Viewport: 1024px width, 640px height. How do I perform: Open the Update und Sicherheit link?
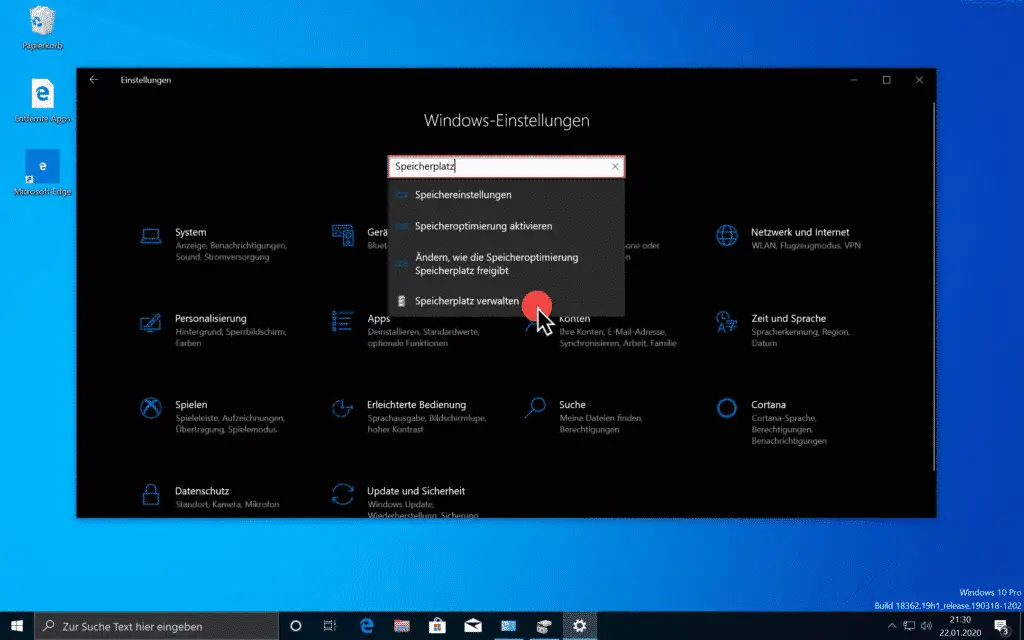415,490
